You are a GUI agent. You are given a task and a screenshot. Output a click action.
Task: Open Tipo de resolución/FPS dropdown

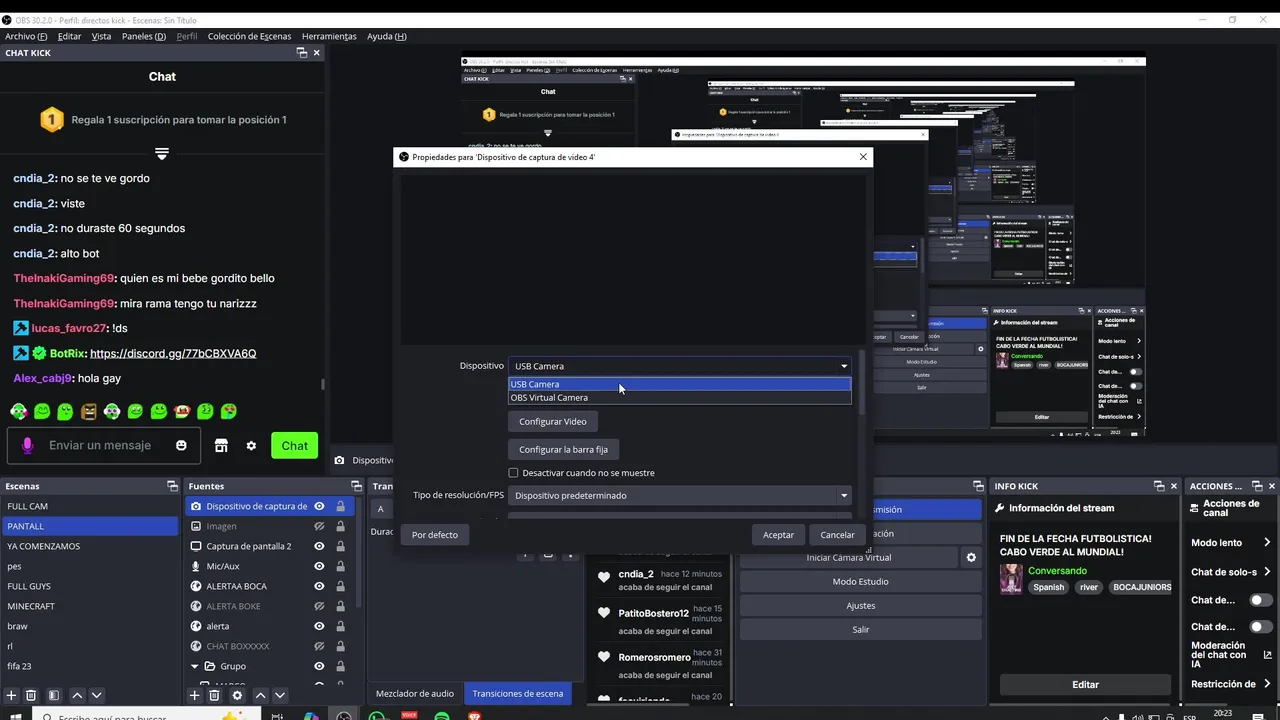pyautogui.click(x=680, y=495)
